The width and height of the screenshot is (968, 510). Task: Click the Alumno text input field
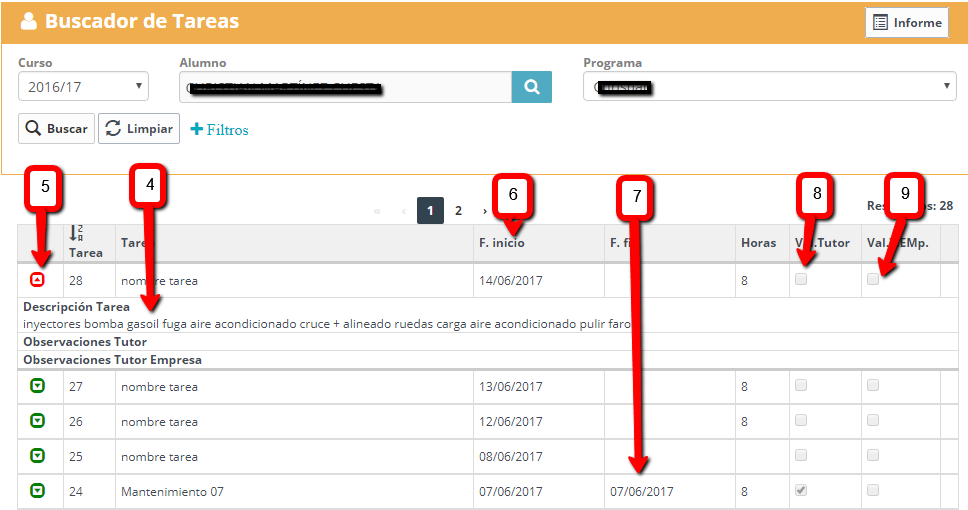(x=345, y=87)
